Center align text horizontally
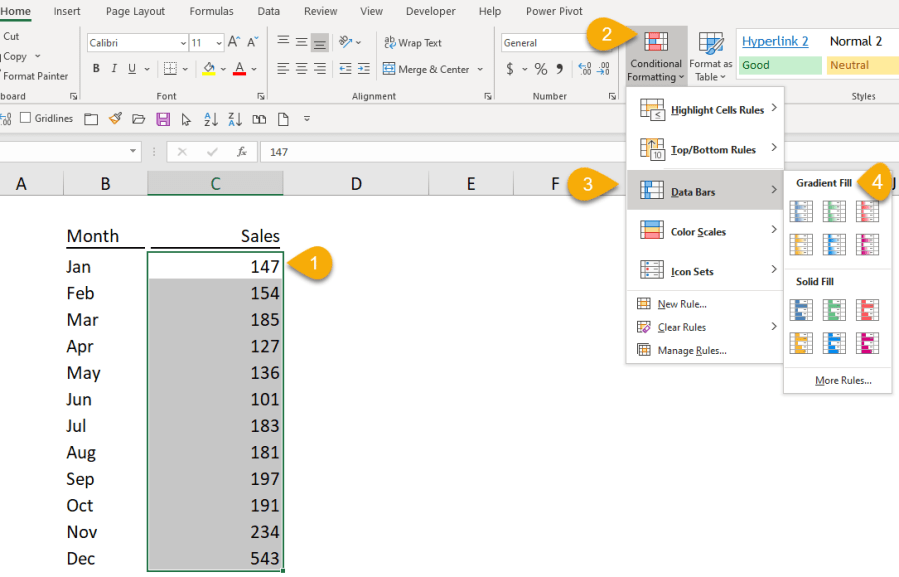This screenshot has width=899, height=577. coord(301,69)
